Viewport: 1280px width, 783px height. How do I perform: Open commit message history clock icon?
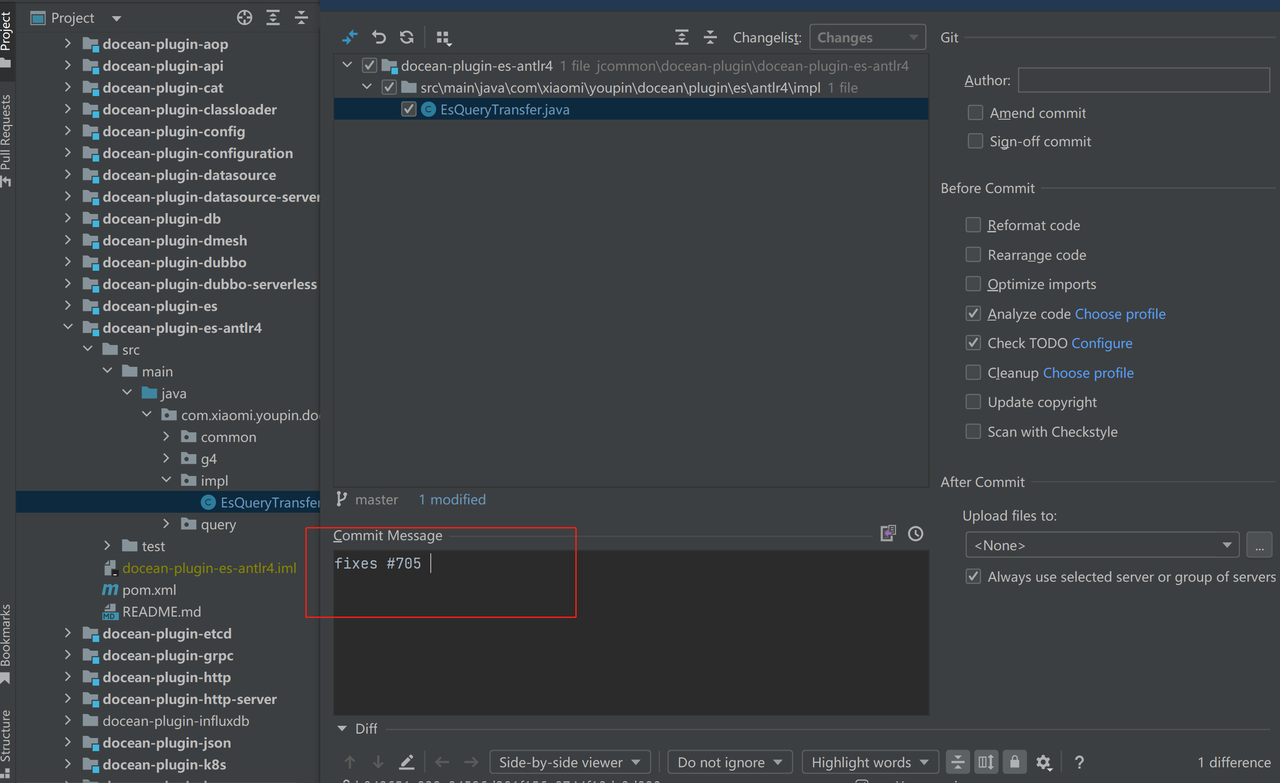point(916,534)
